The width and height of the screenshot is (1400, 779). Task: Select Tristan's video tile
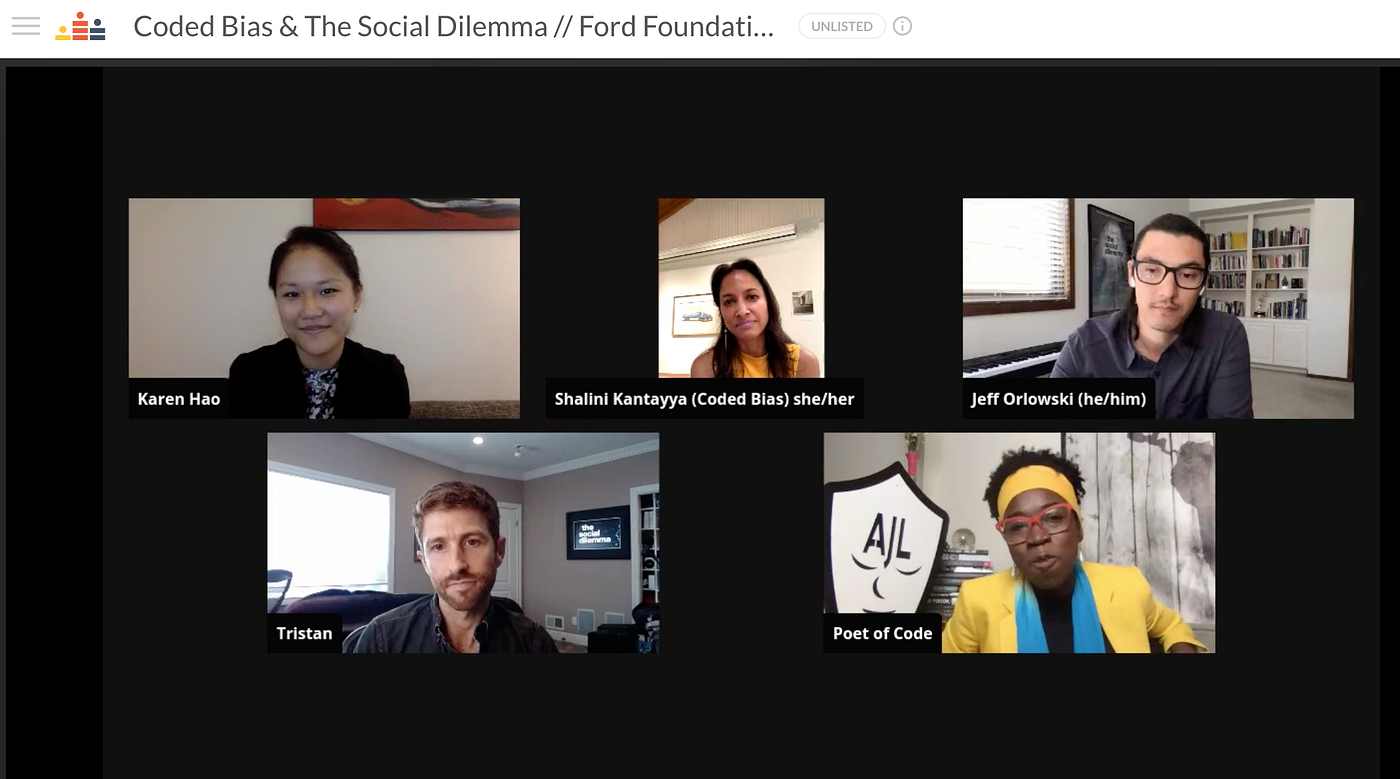(463, 543)
